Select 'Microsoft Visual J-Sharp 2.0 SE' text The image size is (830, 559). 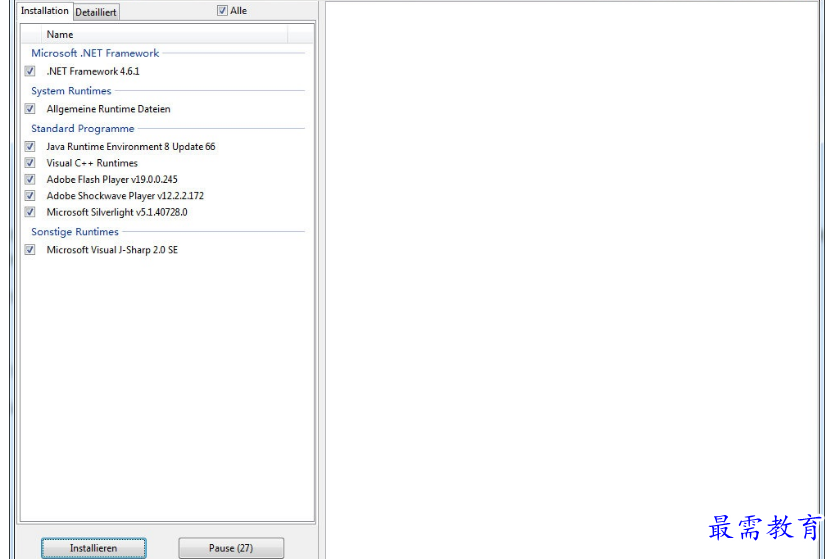(112, 249)
